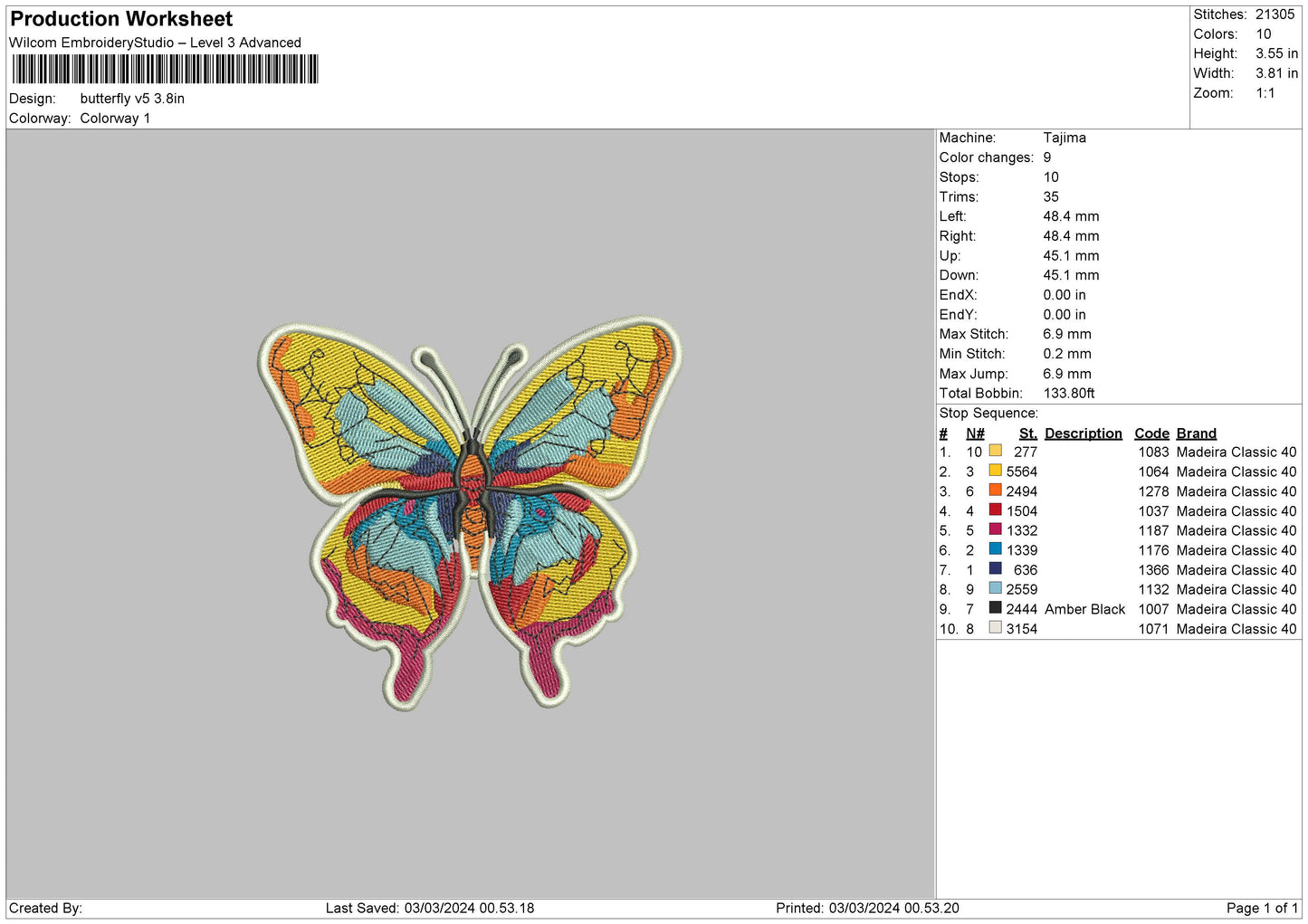The height and width of the screenshot is (924, 1308).
Task: Click the Max Stitch value 6.9 mm
Action: click(x=1067, y=334)
